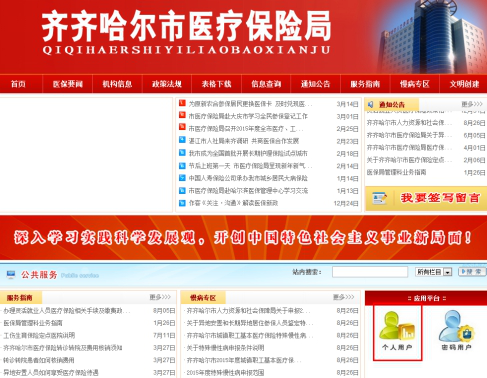This screenshot has height=378, width=487.
Task: Open guide 办理灵活就业人员医疗保险相关手续
Action: [66, 311]
